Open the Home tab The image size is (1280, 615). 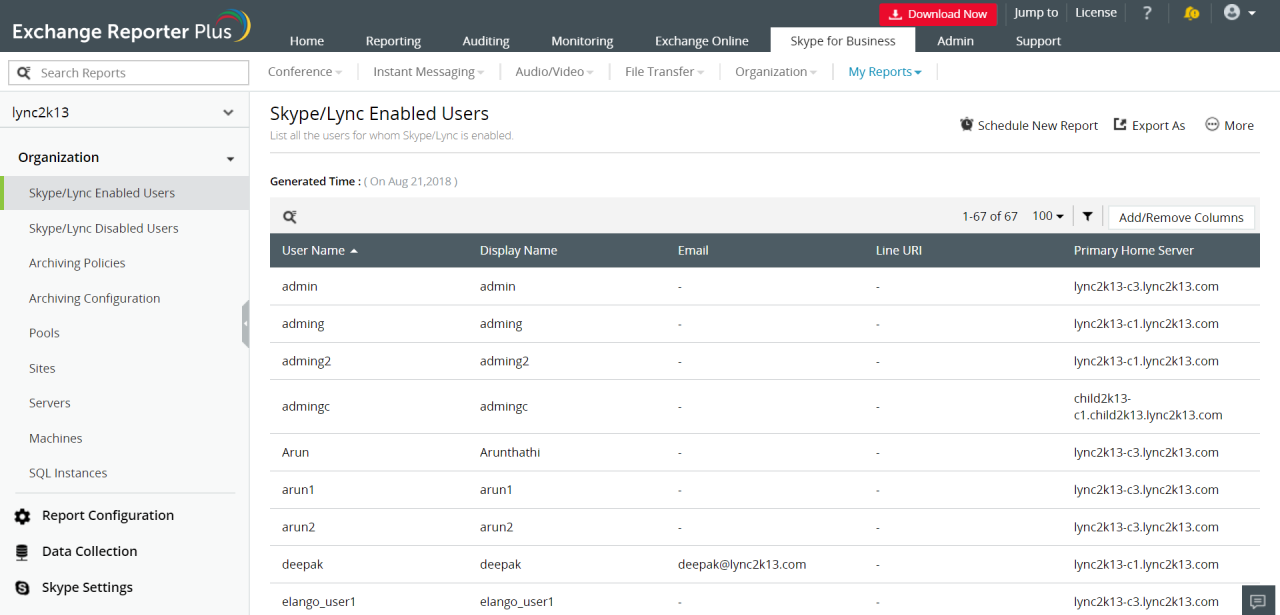tap(307, 41)
